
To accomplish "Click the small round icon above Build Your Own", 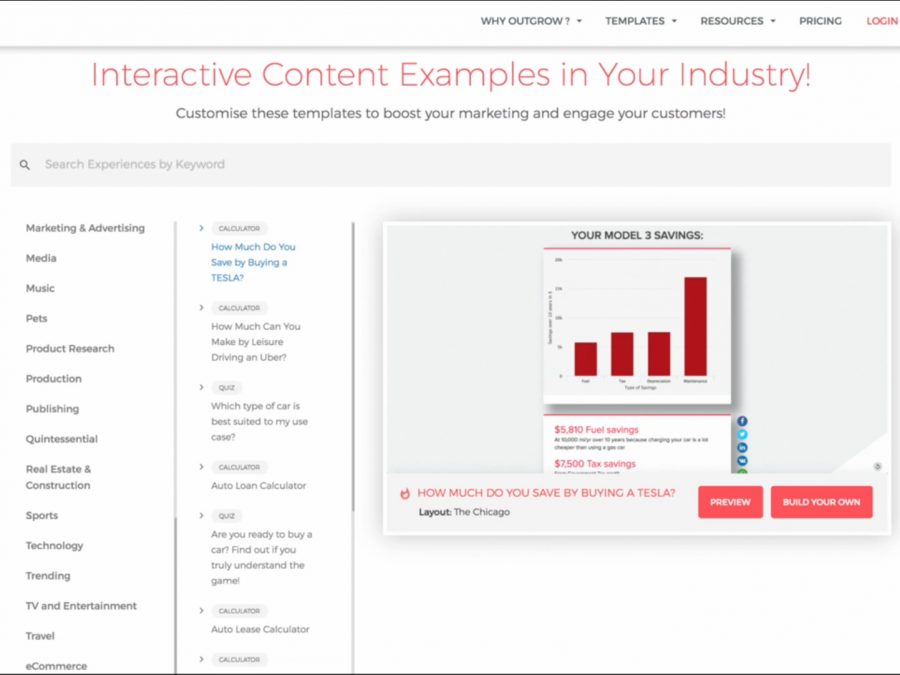I will pos(877,466).
